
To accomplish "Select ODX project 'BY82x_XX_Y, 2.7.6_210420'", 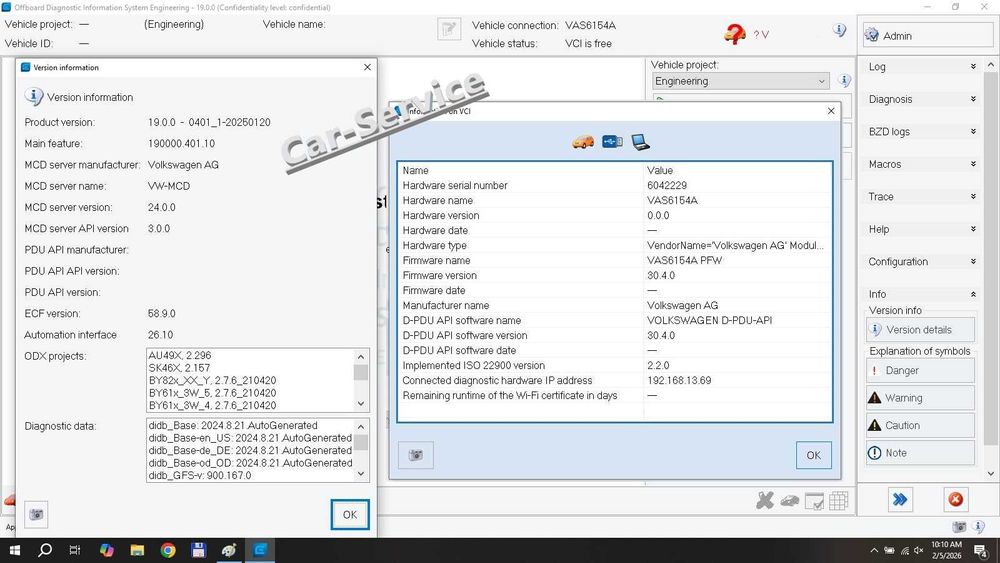I will (x=212, y=381).
